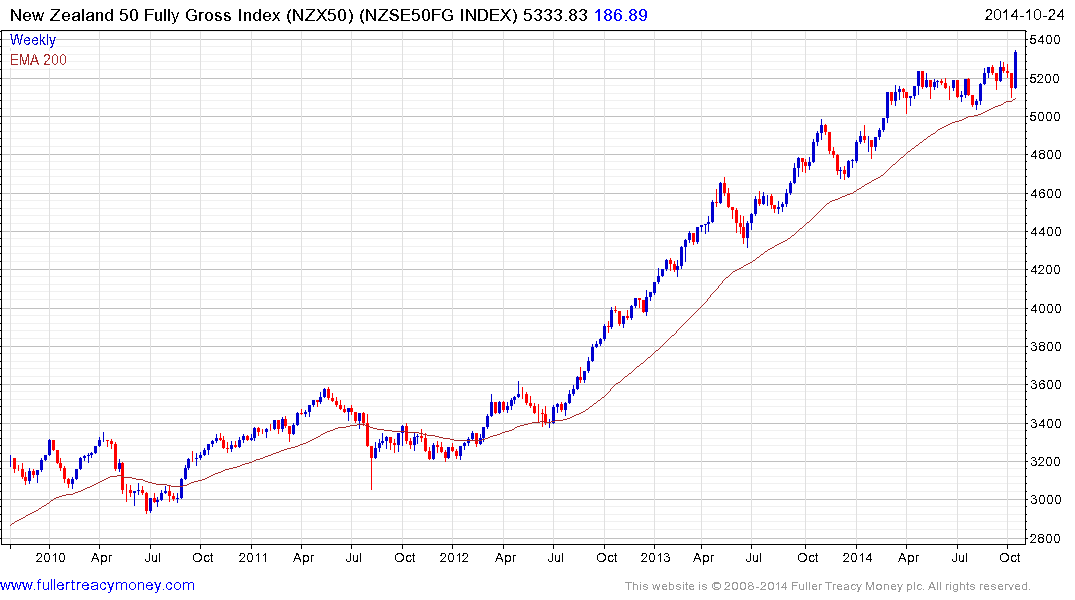This screenshot has height=600, width=1075.
Task: Open the www.fullertreacymoney.com link
Action: point(97,585)
